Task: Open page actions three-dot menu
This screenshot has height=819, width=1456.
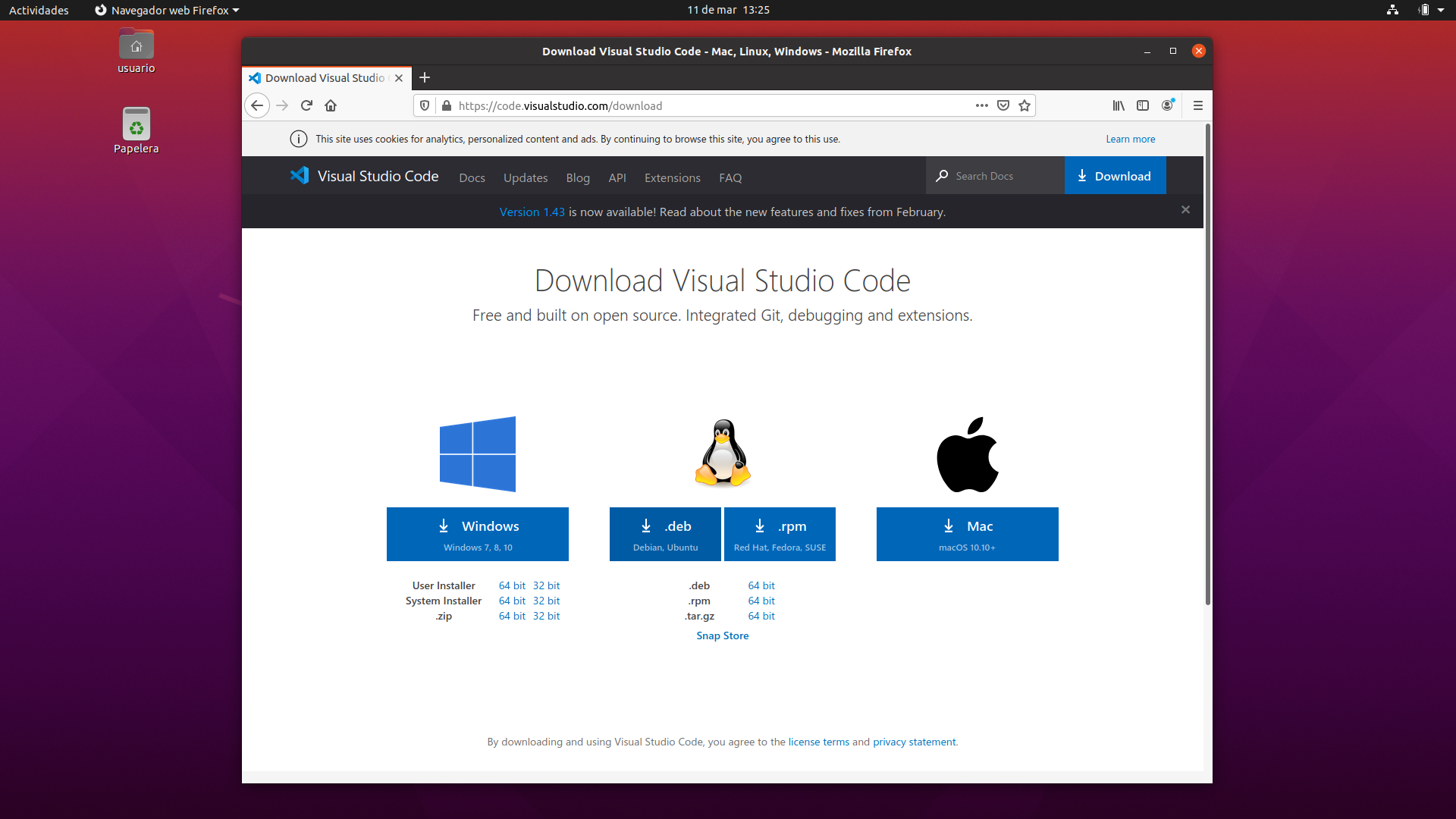Action: point(982,105)
